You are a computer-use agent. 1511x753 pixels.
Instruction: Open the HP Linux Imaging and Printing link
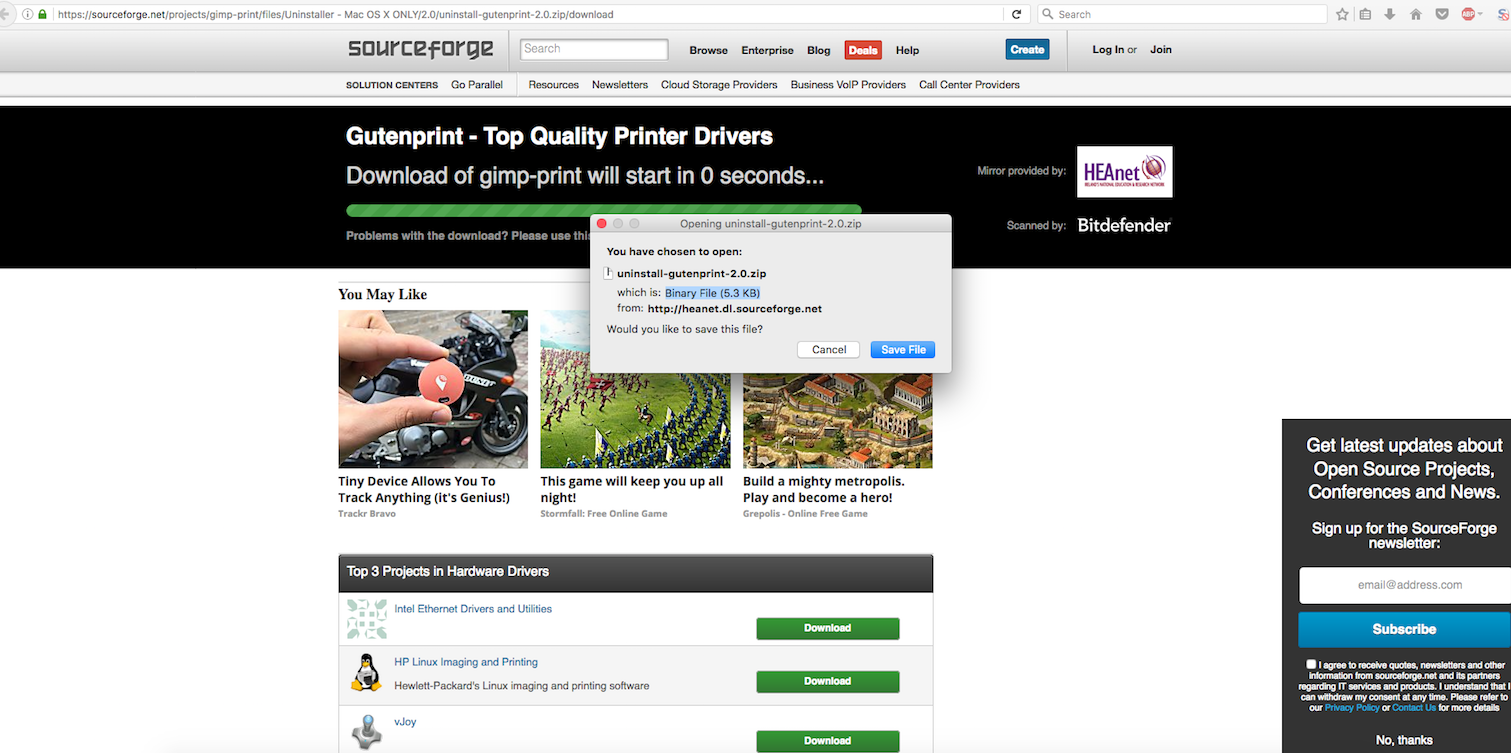(x=466, y=662)
